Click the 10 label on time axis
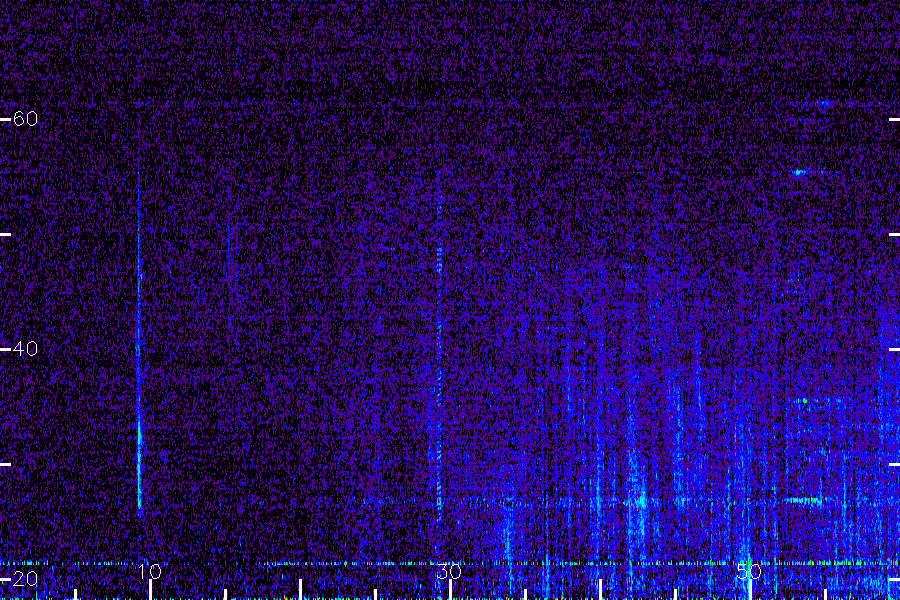Viewport: 900px width, 600px height. click(150, 571)
